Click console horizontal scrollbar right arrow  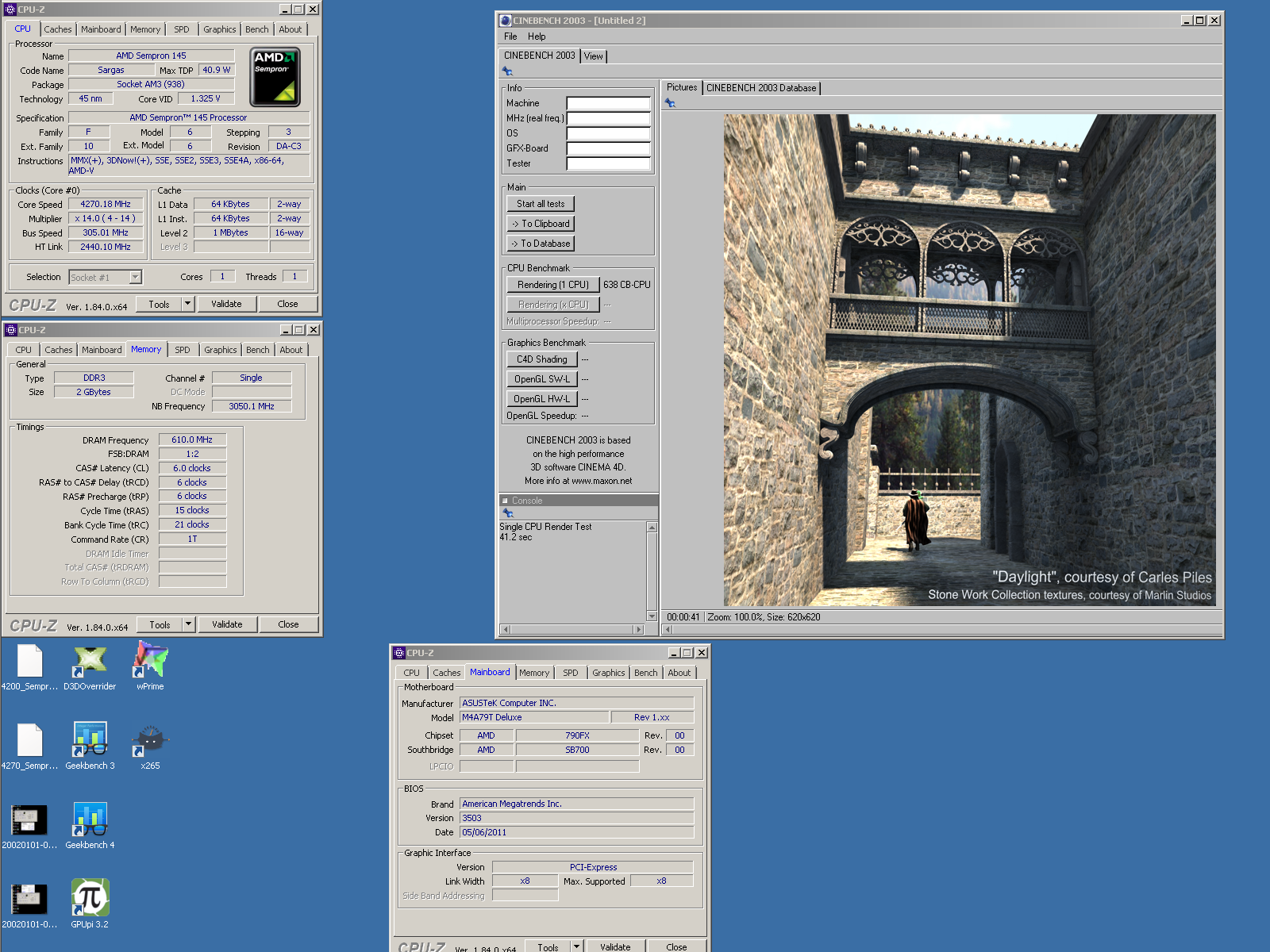click(638, 629)
